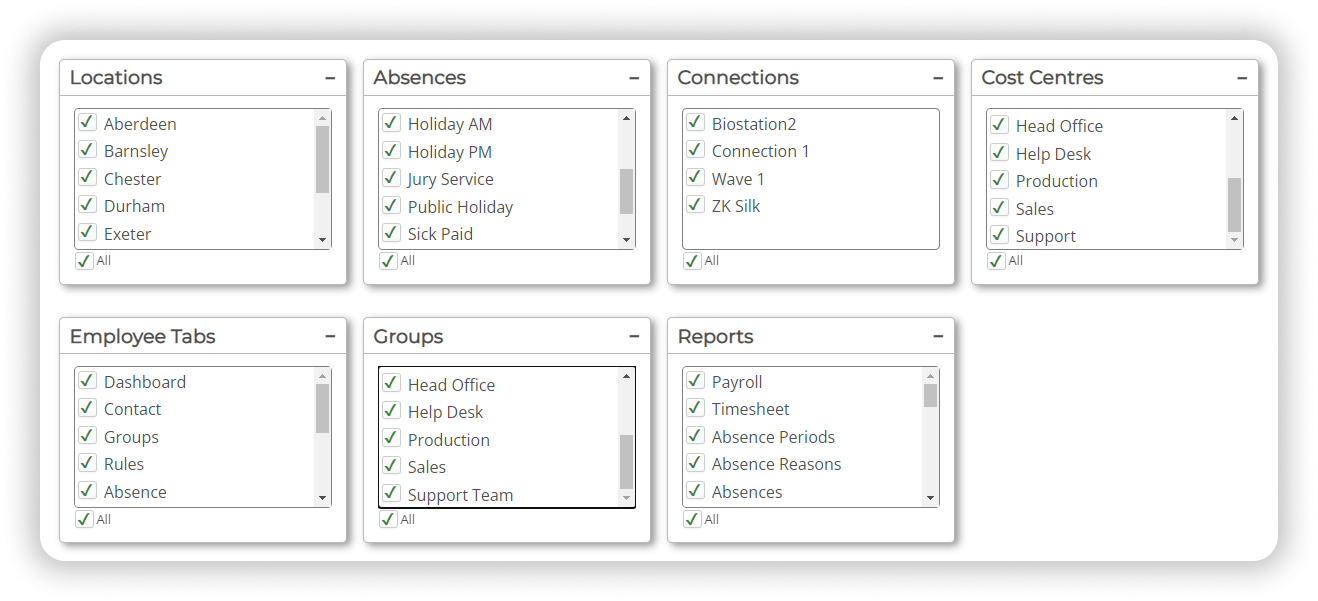The height and width of the screenshot is (601, 1318).
Task: Deselect the Support cost centre
Action: [999, 235]
